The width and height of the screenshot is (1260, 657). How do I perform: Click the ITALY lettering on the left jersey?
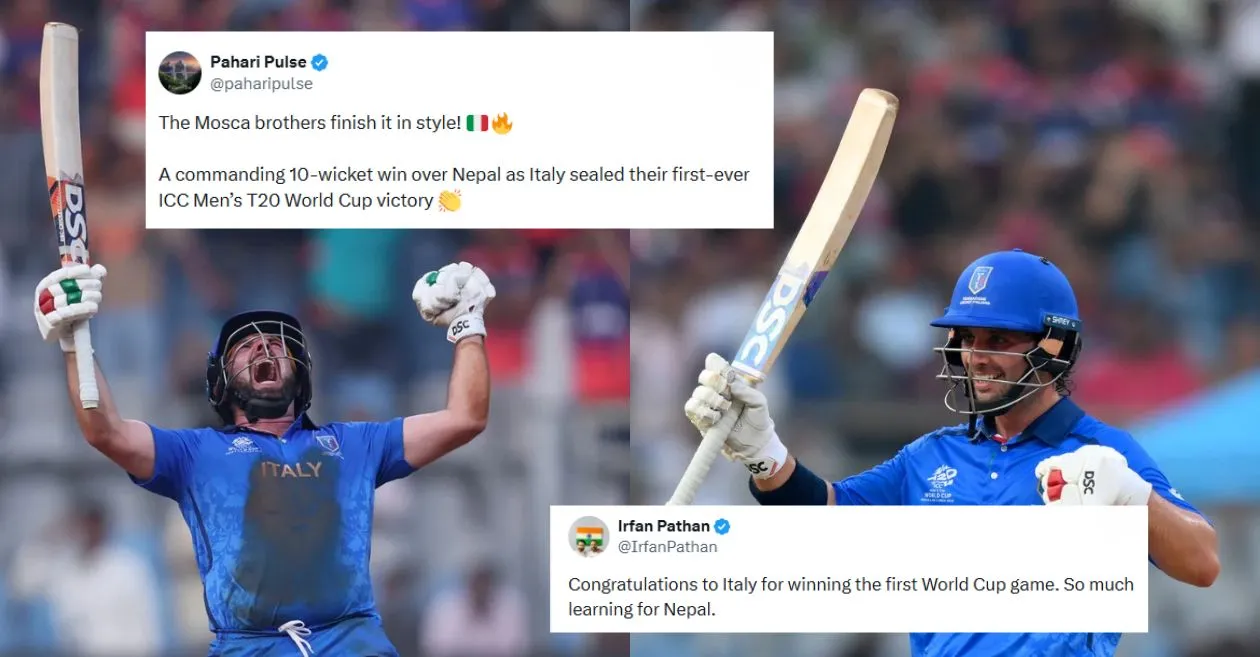point(291,469)
